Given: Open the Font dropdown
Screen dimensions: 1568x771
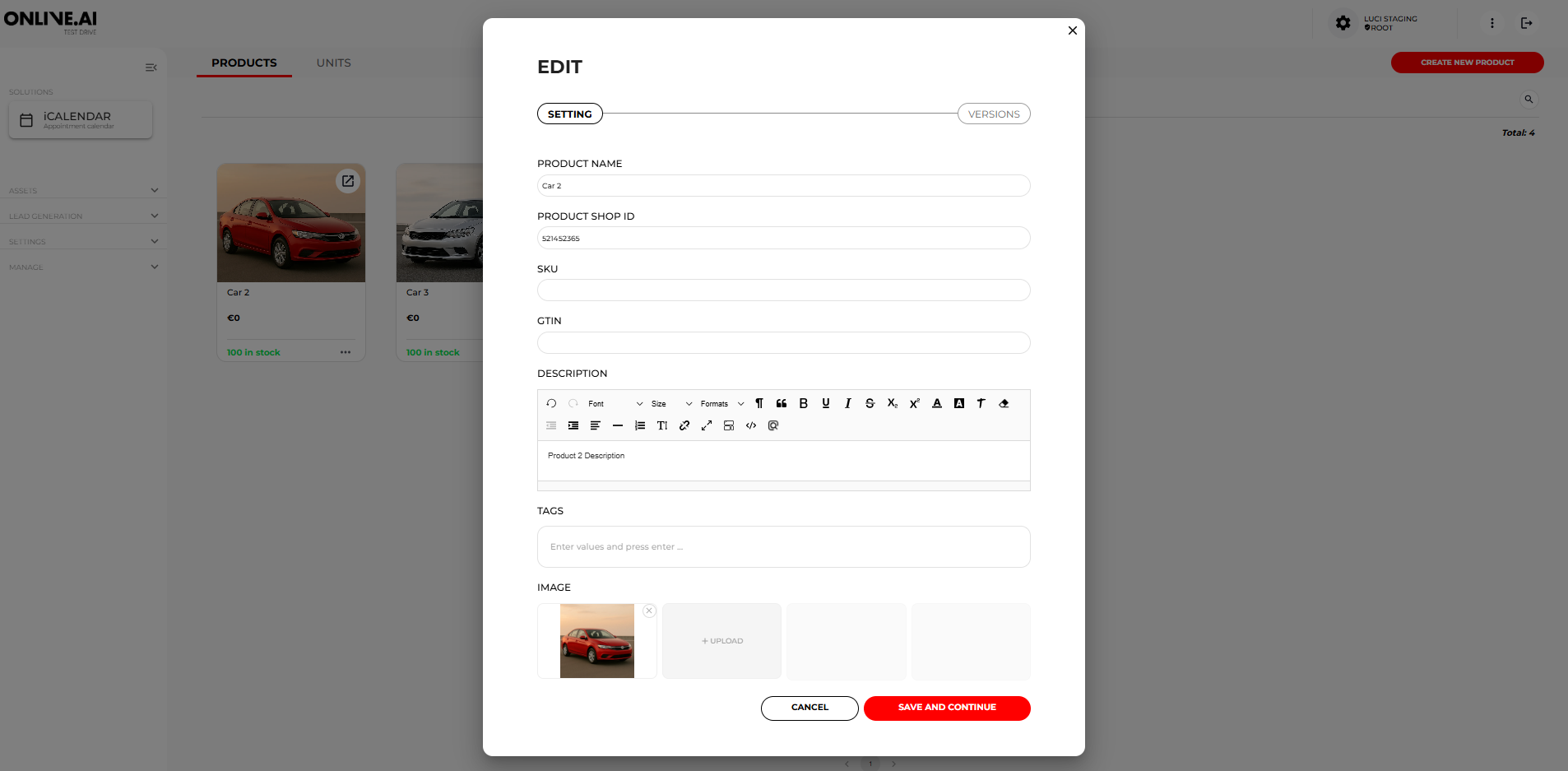Looking at the screenshot, I should click(x=615, y=403).
